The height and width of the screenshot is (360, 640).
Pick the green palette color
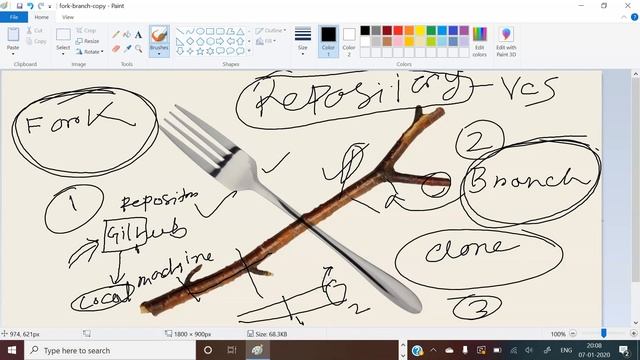[x=431, y=30]
